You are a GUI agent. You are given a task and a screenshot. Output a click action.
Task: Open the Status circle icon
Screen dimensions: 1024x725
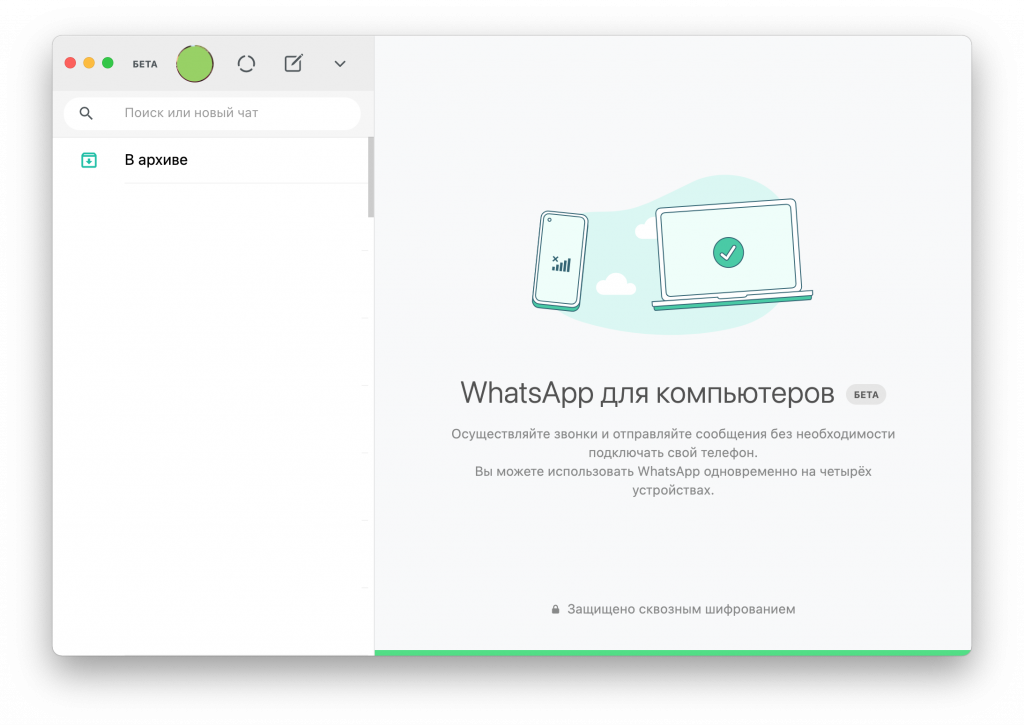pos(246,63)
